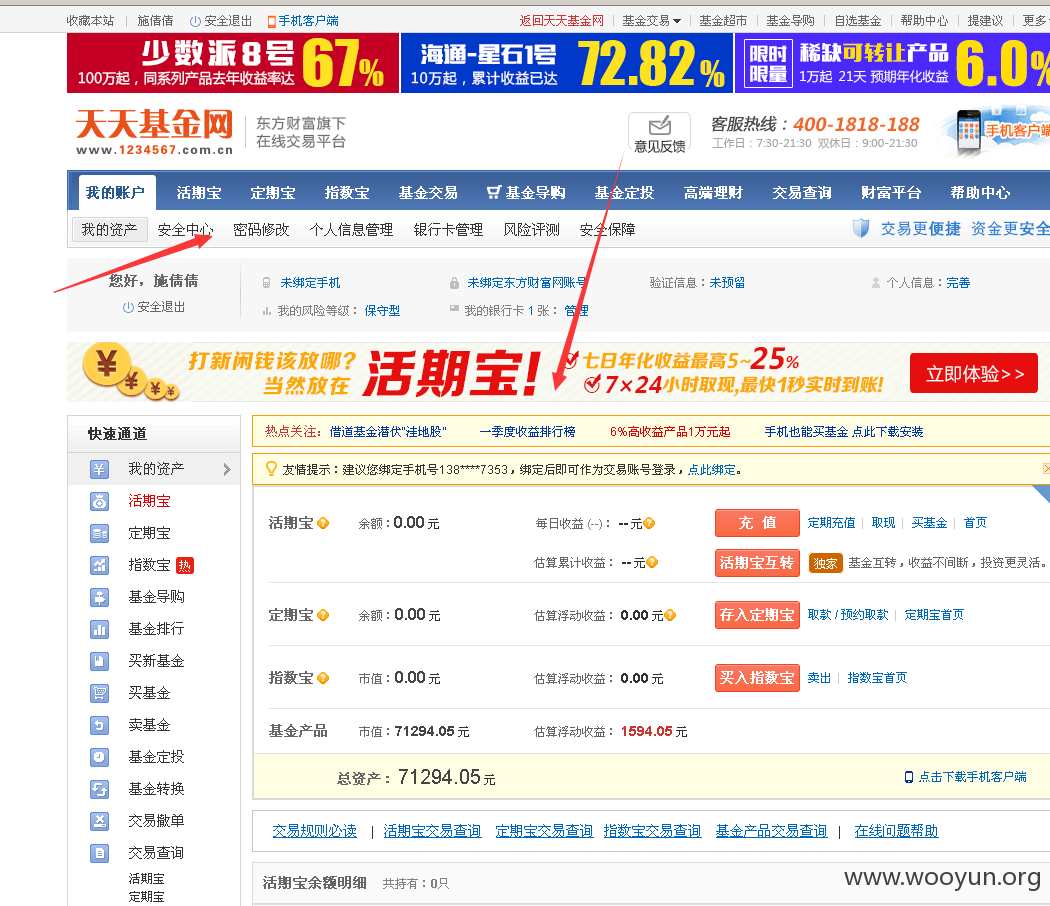
Task: Select the 风险评测 sub-menu item
Action: pyautogui.click(x=532, y=230)
